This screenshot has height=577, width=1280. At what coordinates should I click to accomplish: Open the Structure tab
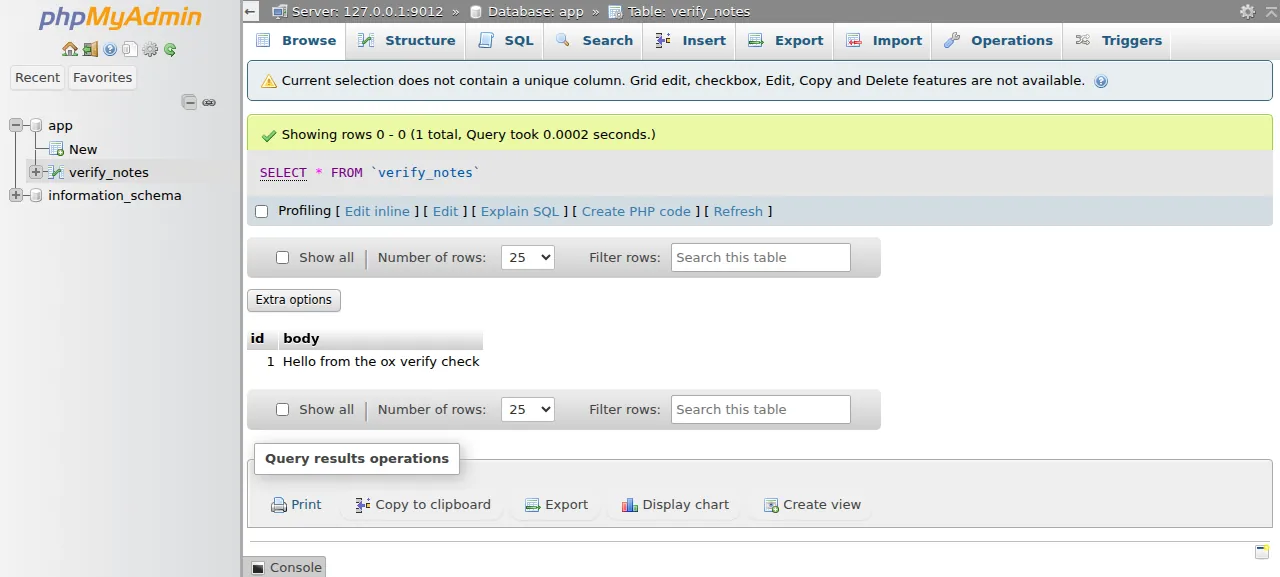click(x=407, y=41)
